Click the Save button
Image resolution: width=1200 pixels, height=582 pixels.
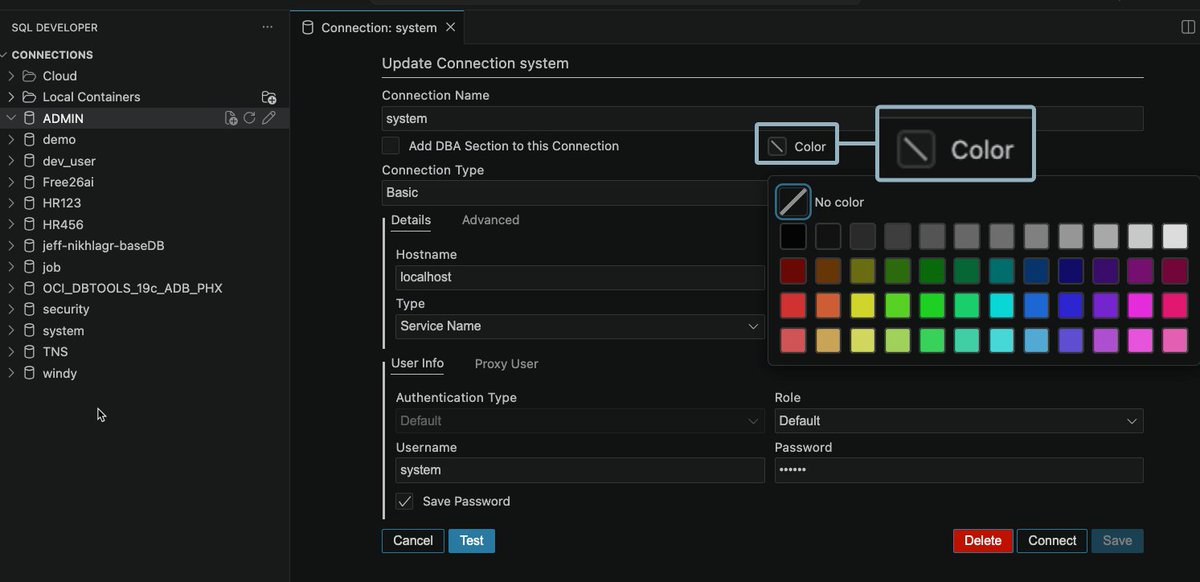click(1117, 541)
